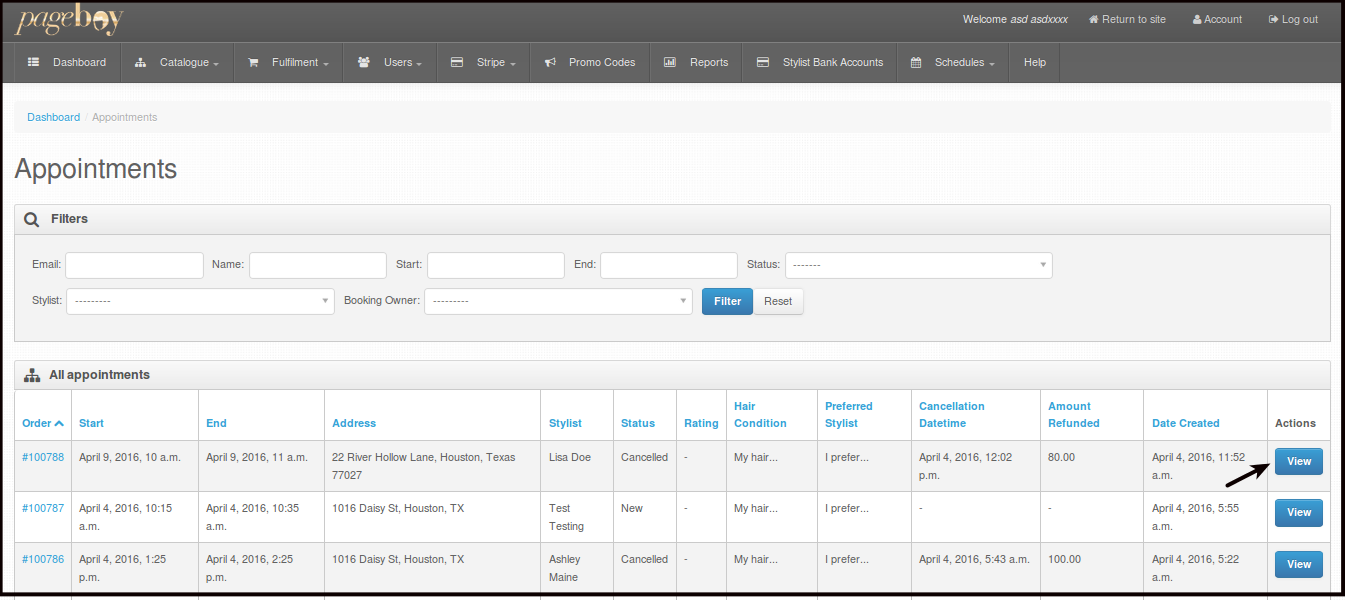The width and height of the screenshot is (1345, 600).
Task: Apply filters with the Filter button
Action: (x=728, y=301)
